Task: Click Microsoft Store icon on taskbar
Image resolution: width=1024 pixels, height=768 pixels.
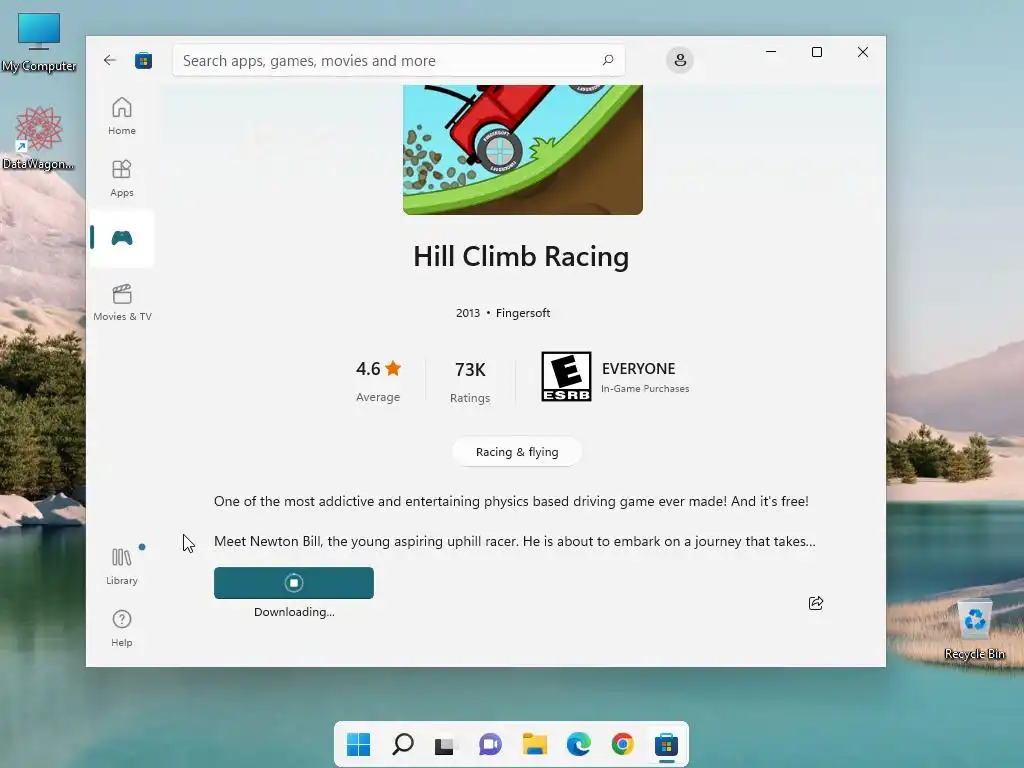Action: 666,744
